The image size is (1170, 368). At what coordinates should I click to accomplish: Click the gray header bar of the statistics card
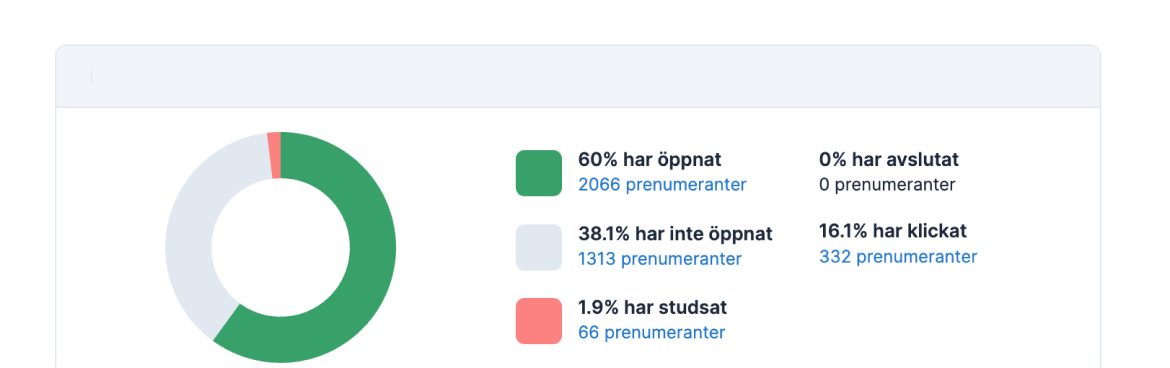coord(578,76)
